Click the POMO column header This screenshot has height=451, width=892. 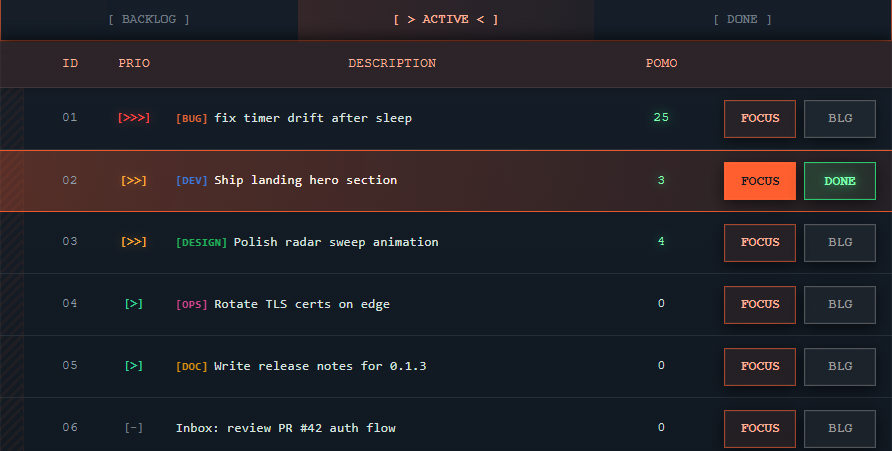661,63
